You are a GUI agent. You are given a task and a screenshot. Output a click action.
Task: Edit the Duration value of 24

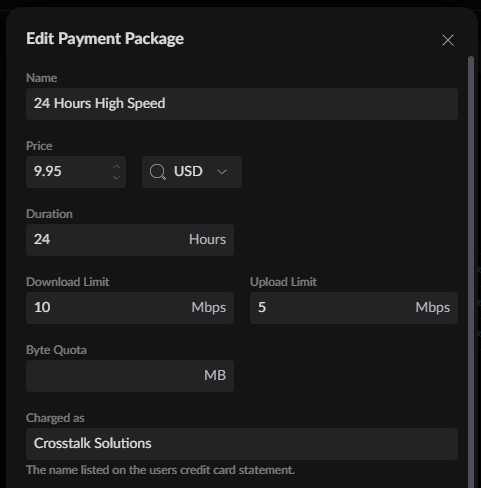[x=130, y=240]
